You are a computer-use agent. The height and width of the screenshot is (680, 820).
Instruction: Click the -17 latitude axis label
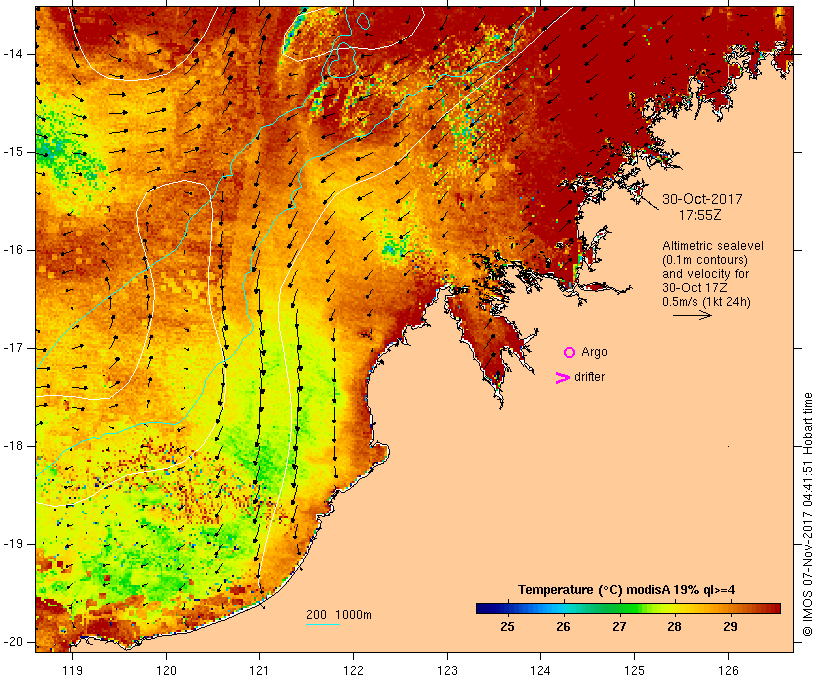point(13,348)
